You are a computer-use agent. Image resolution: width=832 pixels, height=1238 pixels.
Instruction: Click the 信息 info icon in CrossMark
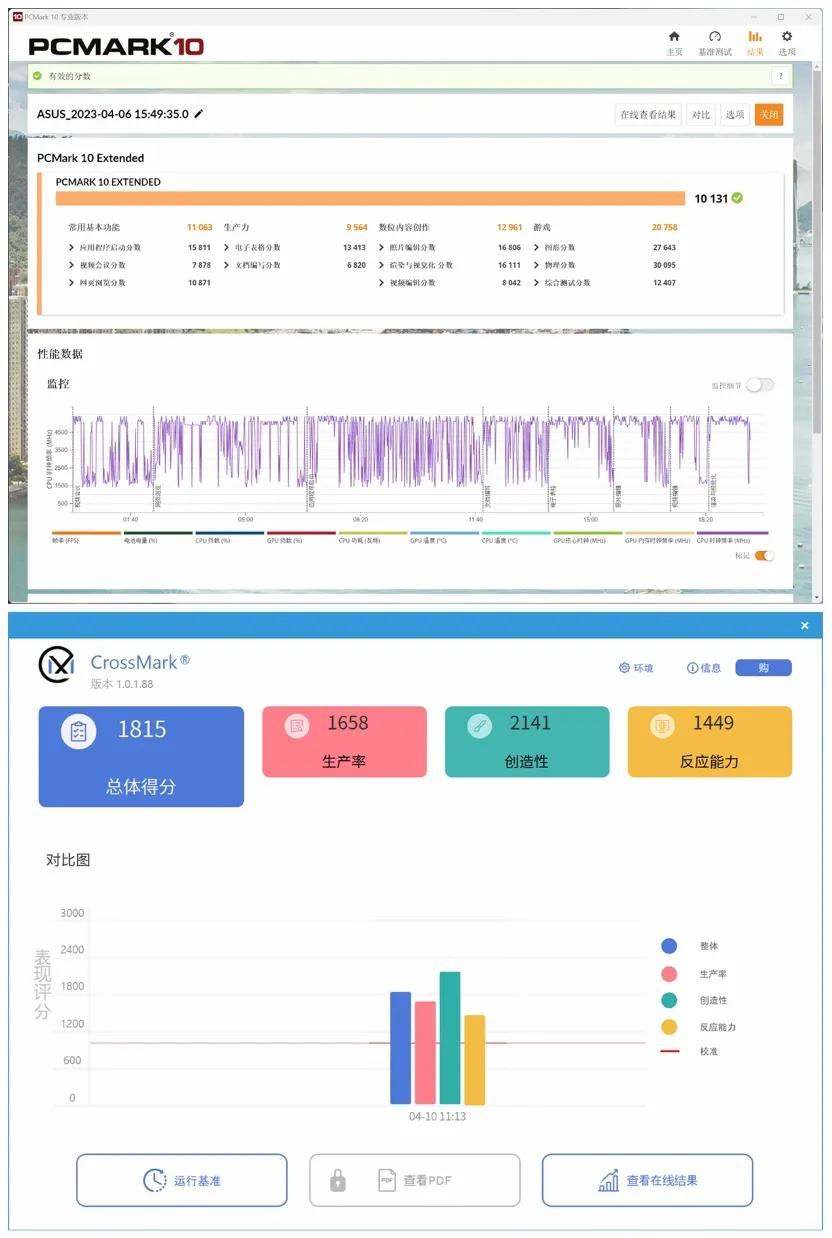(x=692, y=668)
